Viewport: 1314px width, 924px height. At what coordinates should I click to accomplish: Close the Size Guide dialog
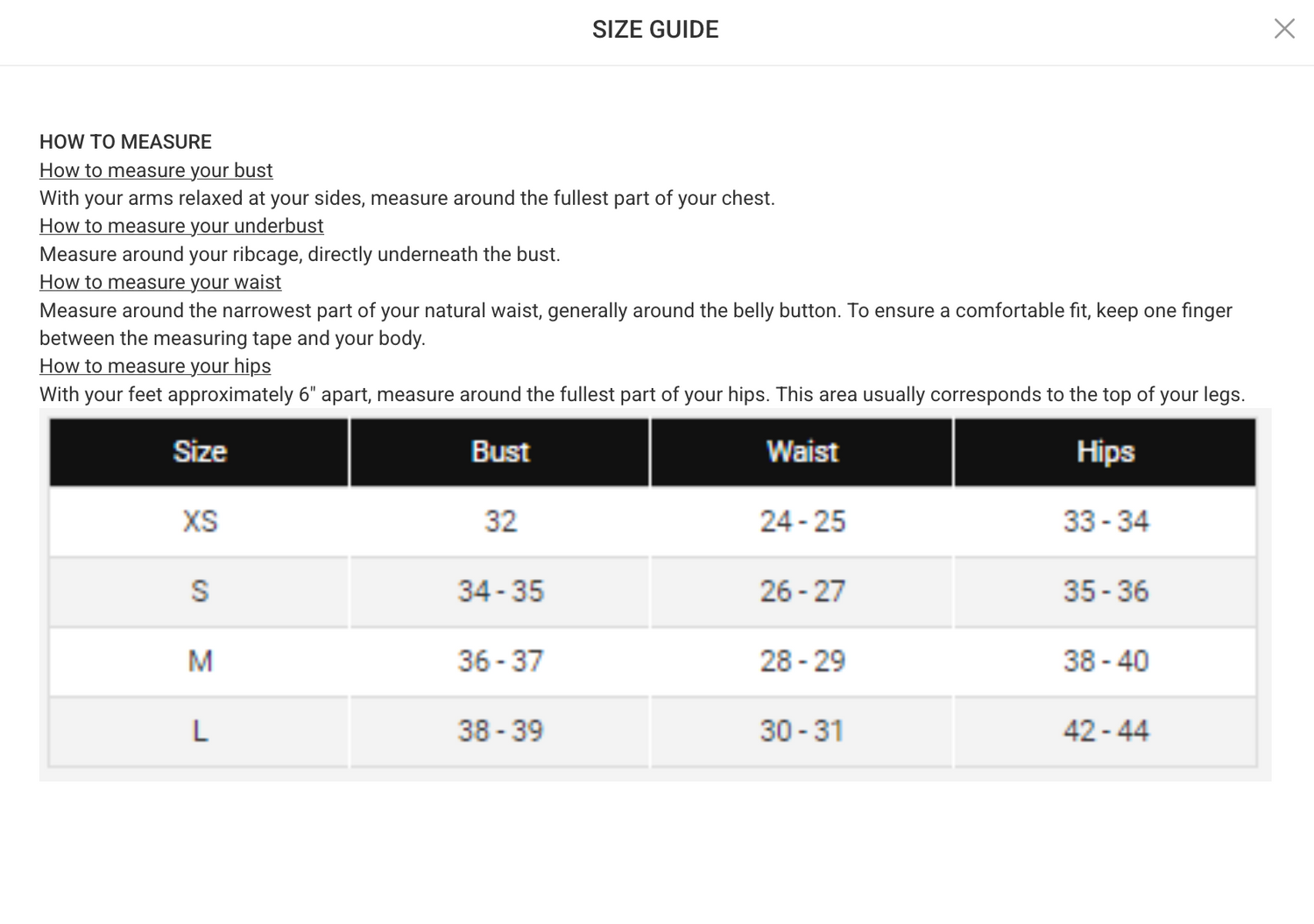point(1284,29)
